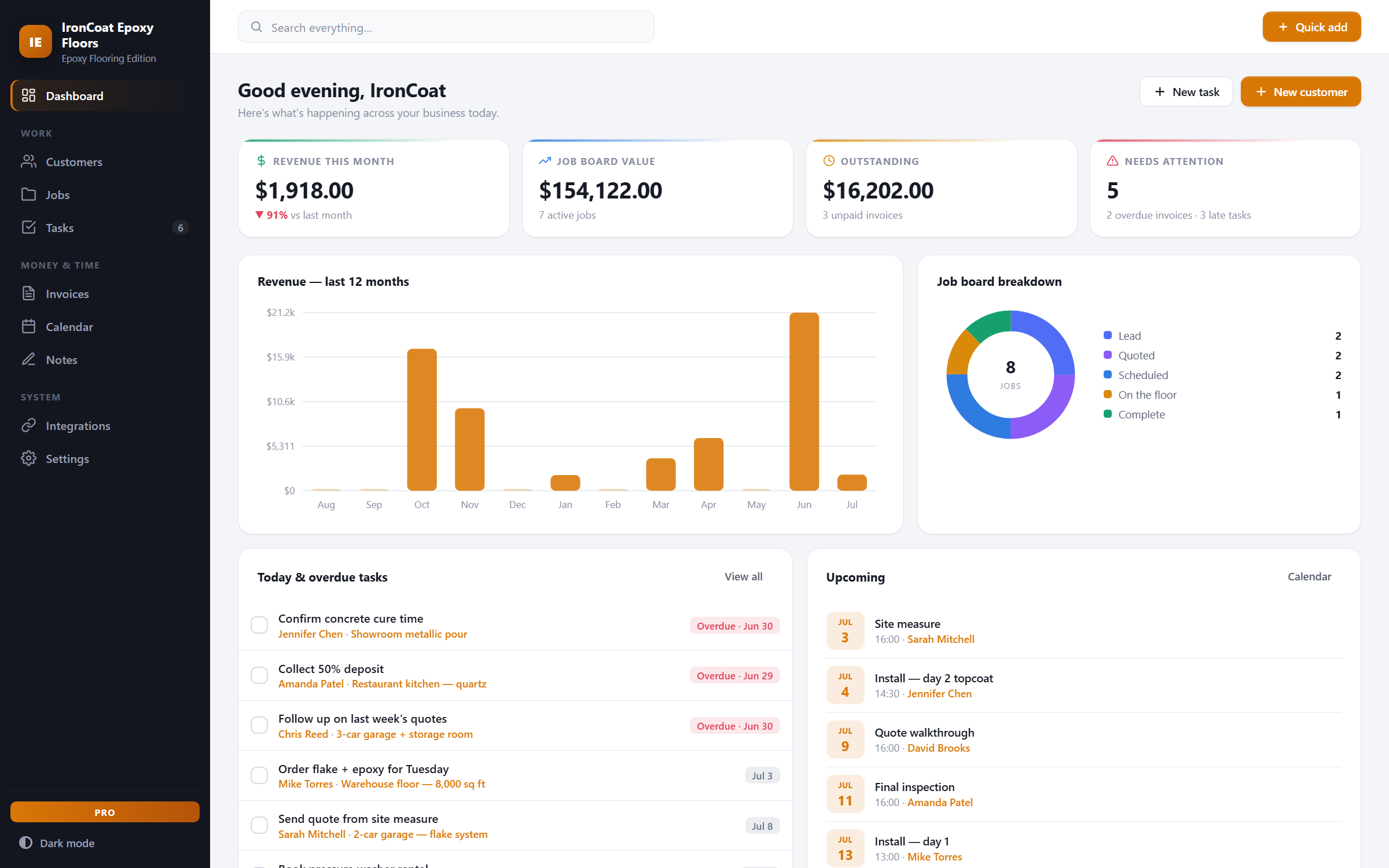
Task: Click the Tasks checkmark icon
Action: 28,227
